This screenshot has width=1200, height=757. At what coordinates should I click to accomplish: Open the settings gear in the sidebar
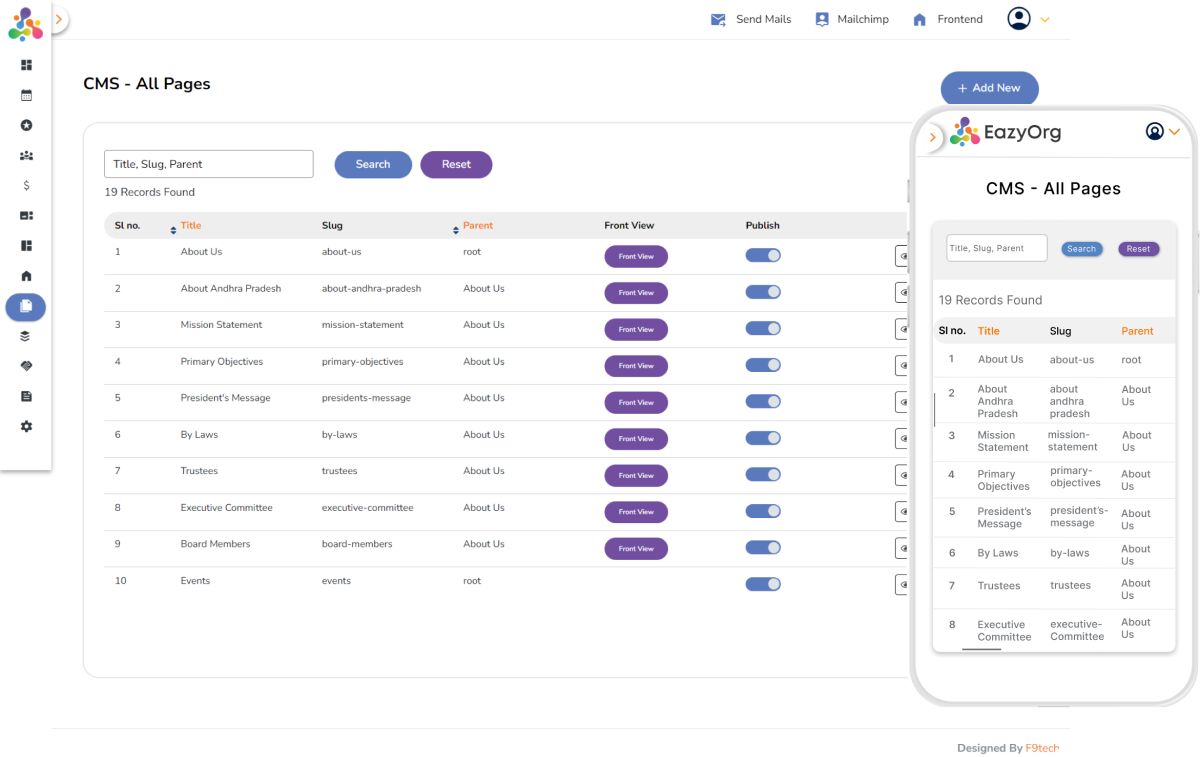click(26, 427)
